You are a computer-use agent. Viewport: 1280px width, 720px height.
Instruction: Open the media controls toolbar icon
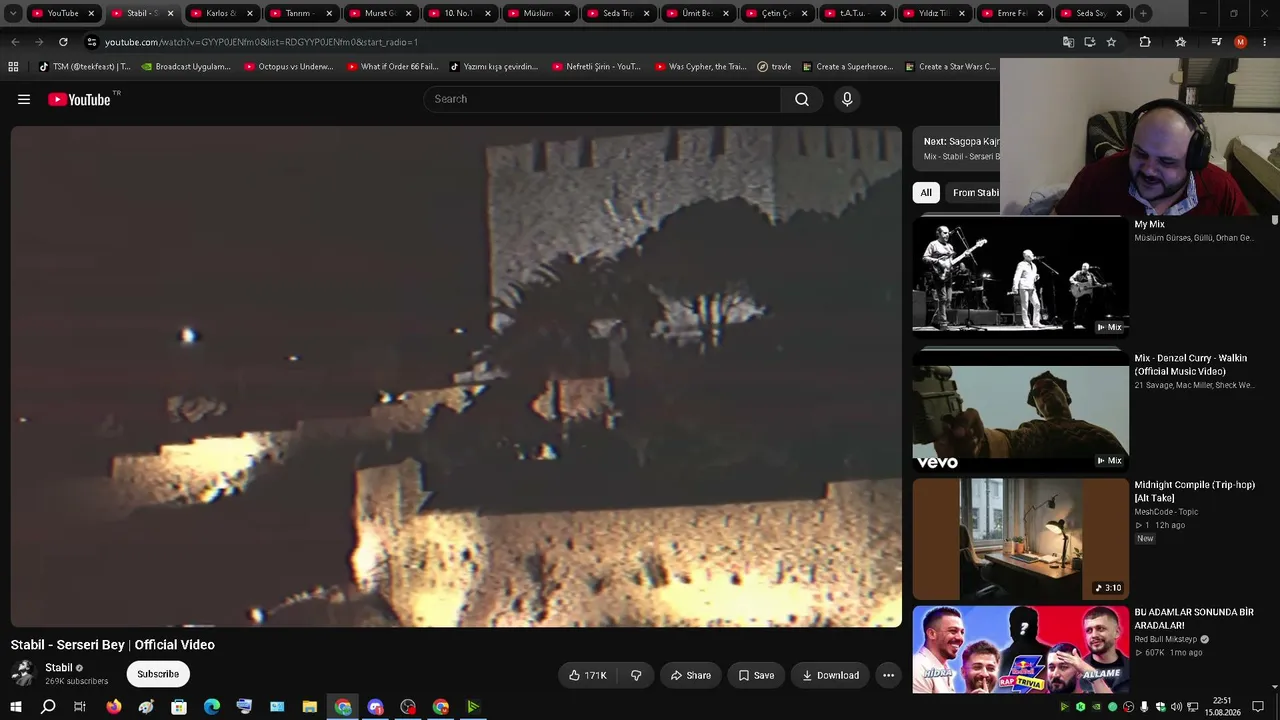coord(1216,42)
